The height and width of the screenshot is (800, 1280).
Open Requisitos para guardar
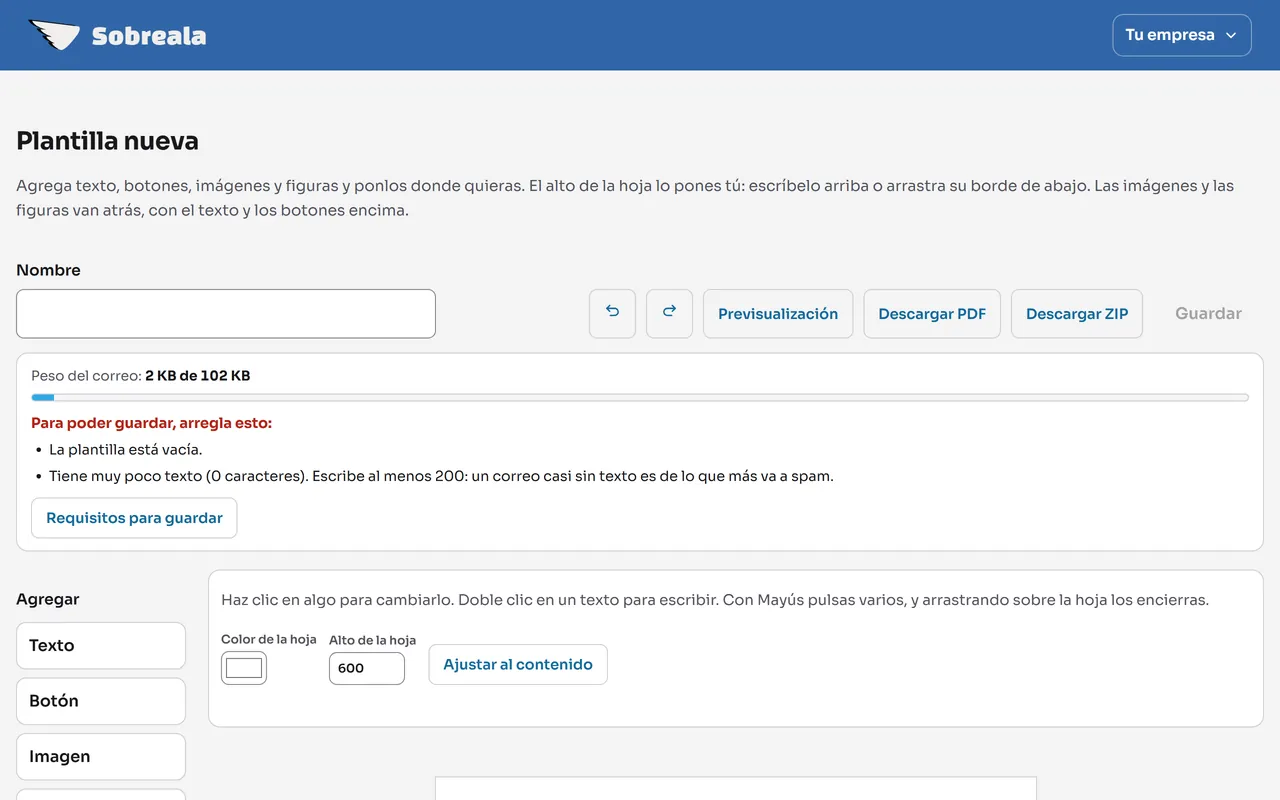134,518
